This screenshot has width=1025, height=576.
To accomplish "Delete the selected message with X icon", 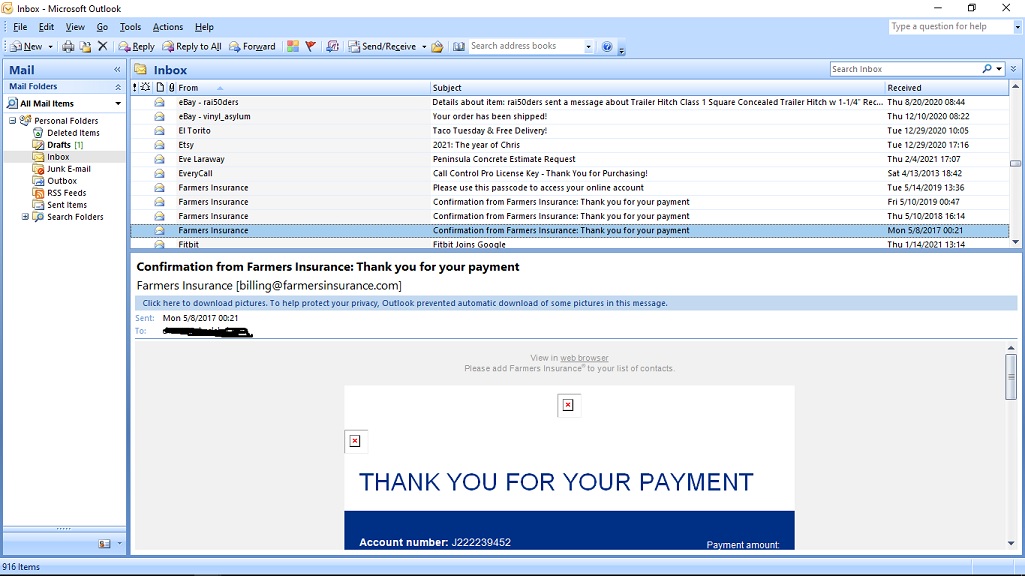I will pos(103,46).
